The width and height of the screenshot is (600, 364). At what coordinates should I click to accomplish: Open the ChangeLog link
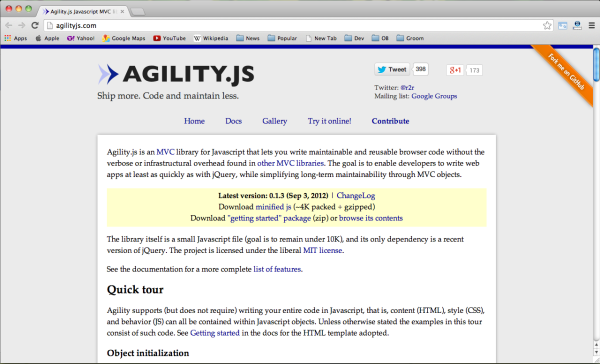point(356,196)
